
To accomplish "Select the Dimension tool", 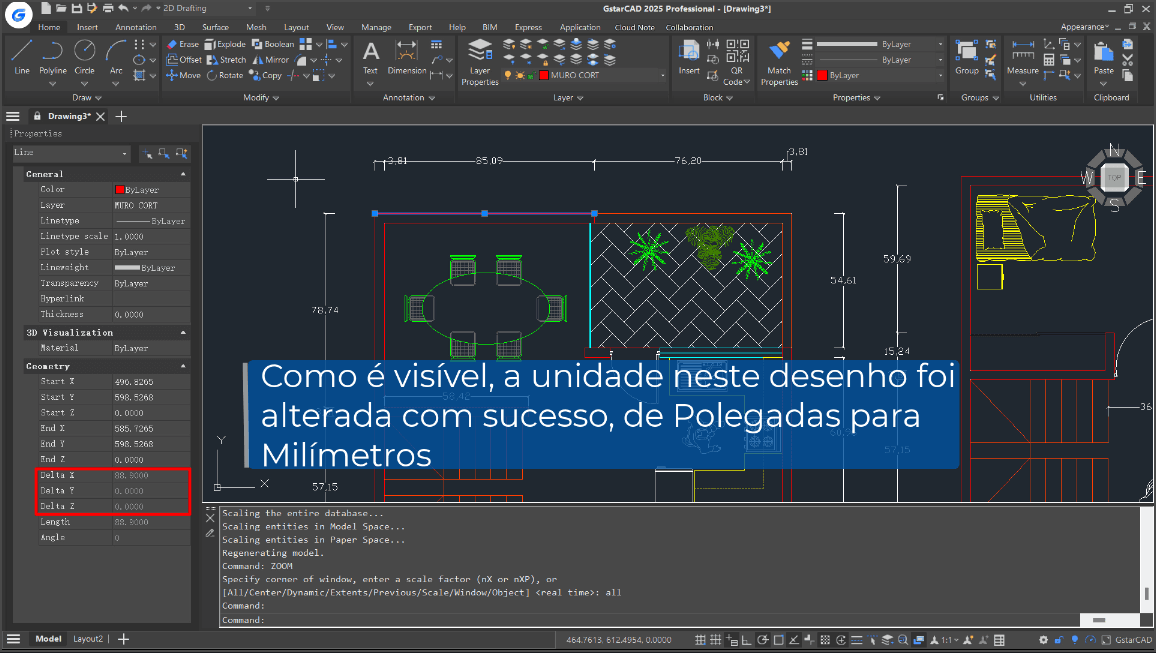I will pyautogui.click(x=406, y=57).
